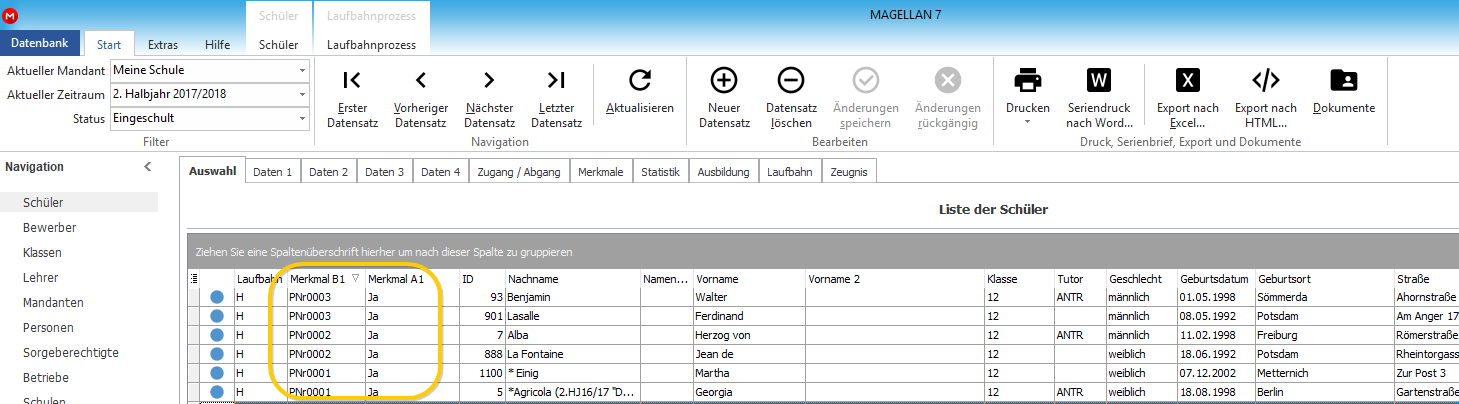1459x404 pixels.
Task: Refresh the list with Aktualisieren
Action: (640, 90)
